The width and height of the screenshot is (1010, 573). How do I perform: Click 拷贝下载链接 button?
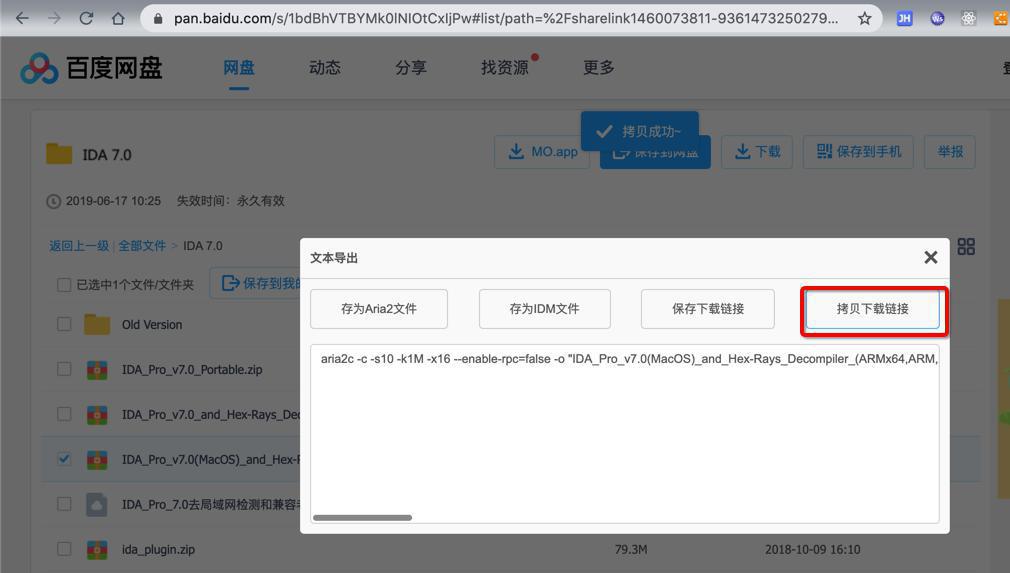coord(873,309)
